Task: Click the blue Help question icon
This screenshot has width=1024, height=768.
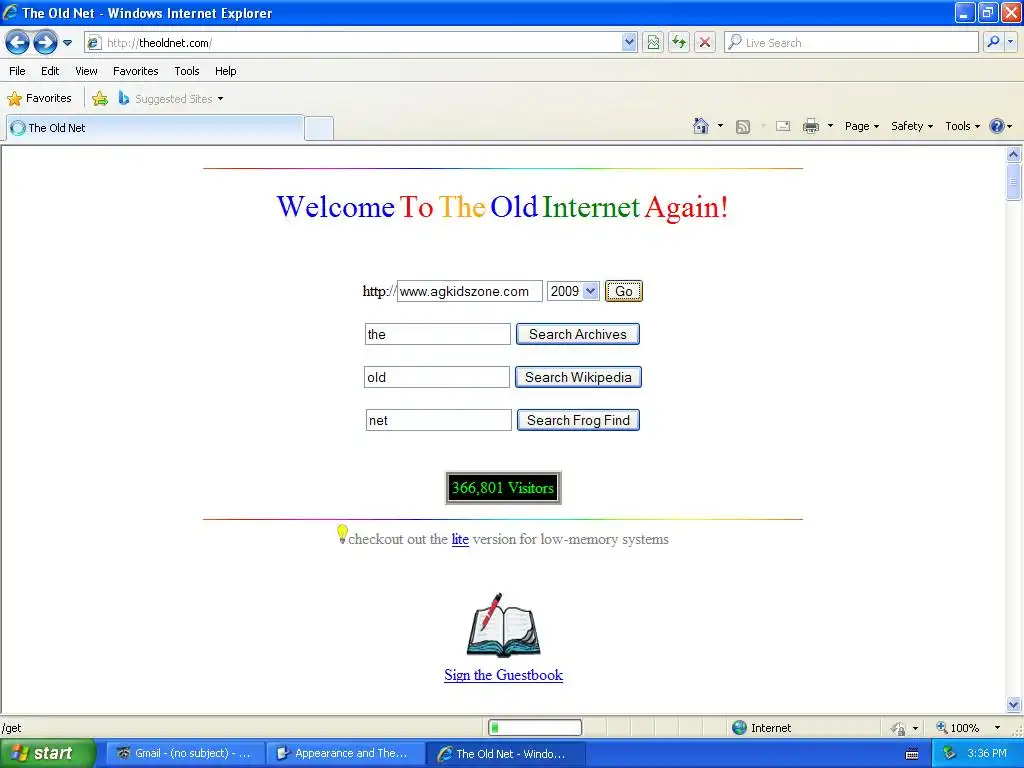Action: (x=997, y=126)
